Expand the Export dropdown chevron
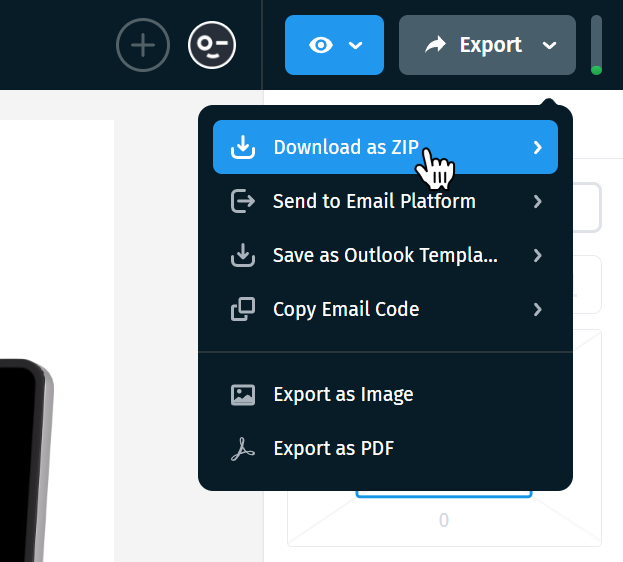This screenshot has height=562, width=623. (x=549, y=46)
